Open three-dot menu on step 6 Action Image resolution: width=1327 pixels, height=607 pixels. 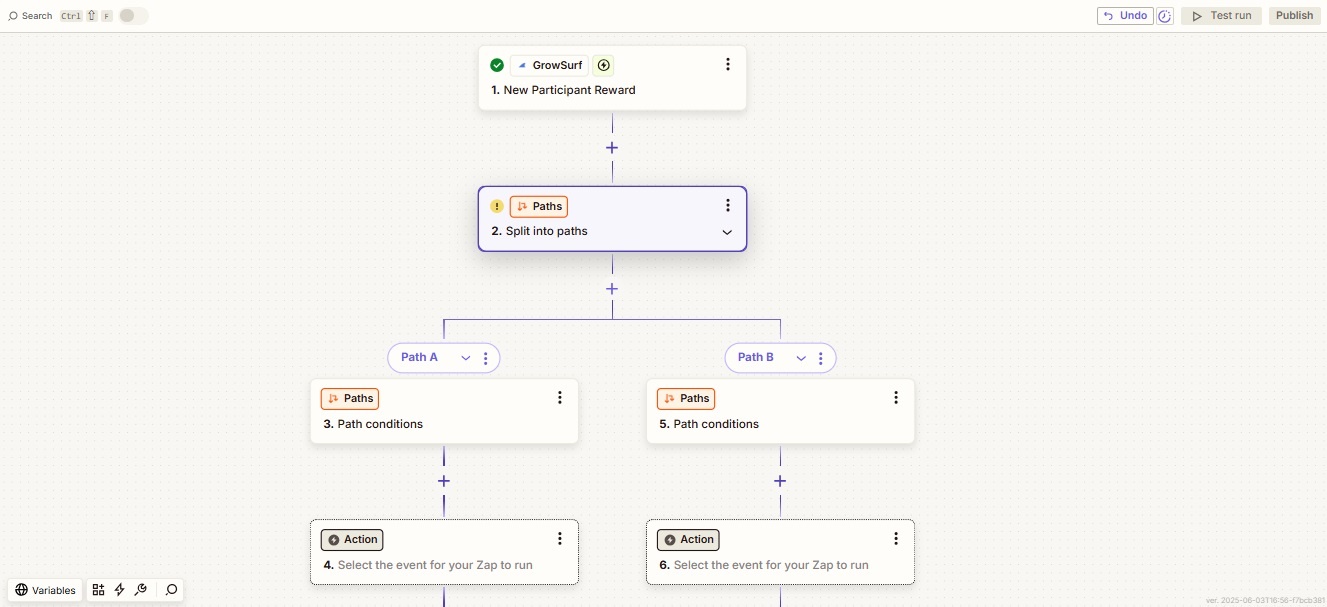tap(895, 539)
